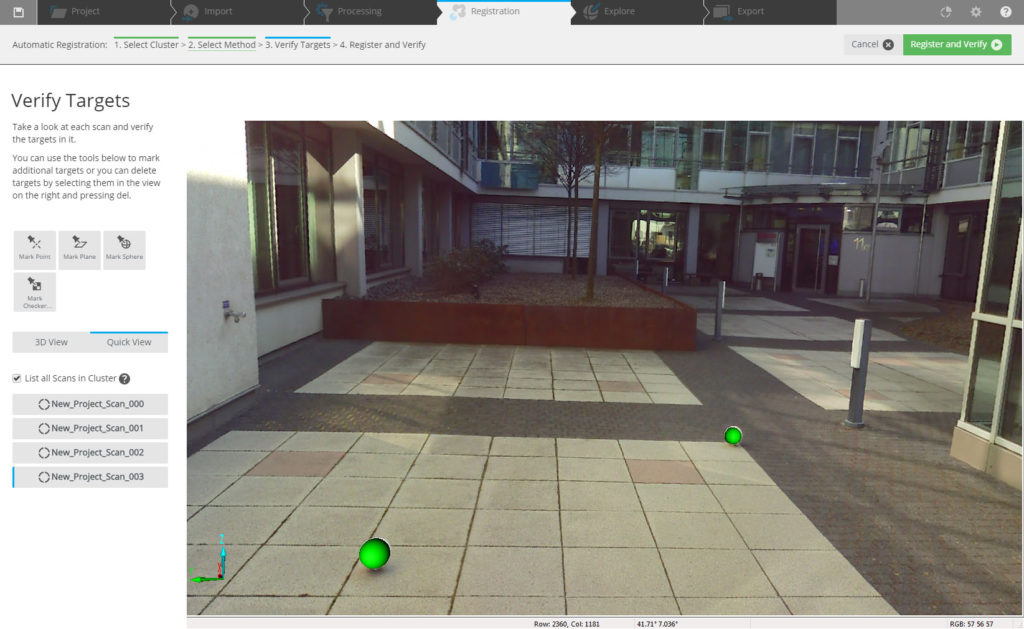
Task: Click the sync/refresh icon in the top bar
Action: coord(944,11)
